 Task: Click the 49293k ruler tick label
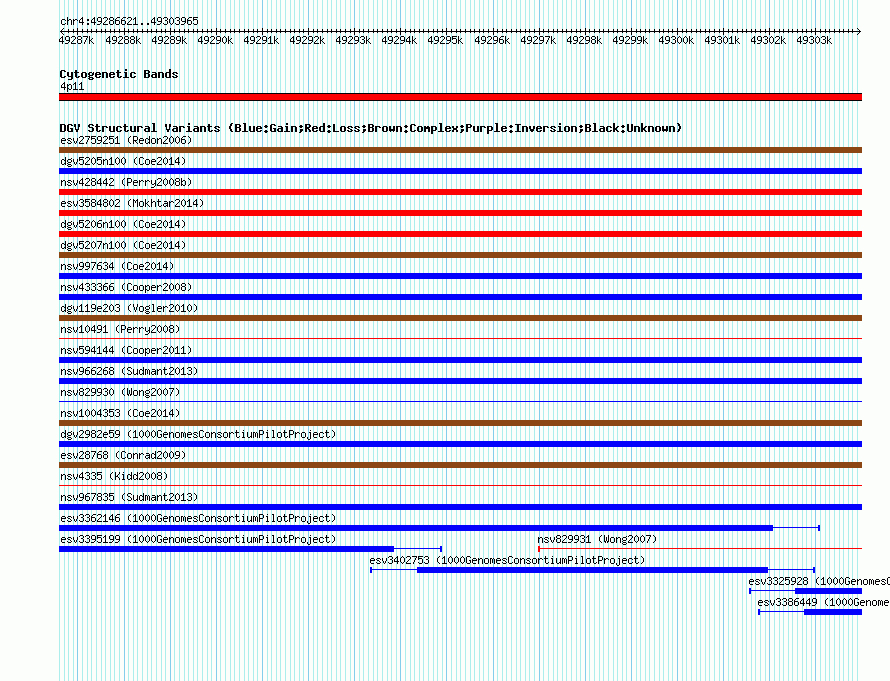click(353, 40)
